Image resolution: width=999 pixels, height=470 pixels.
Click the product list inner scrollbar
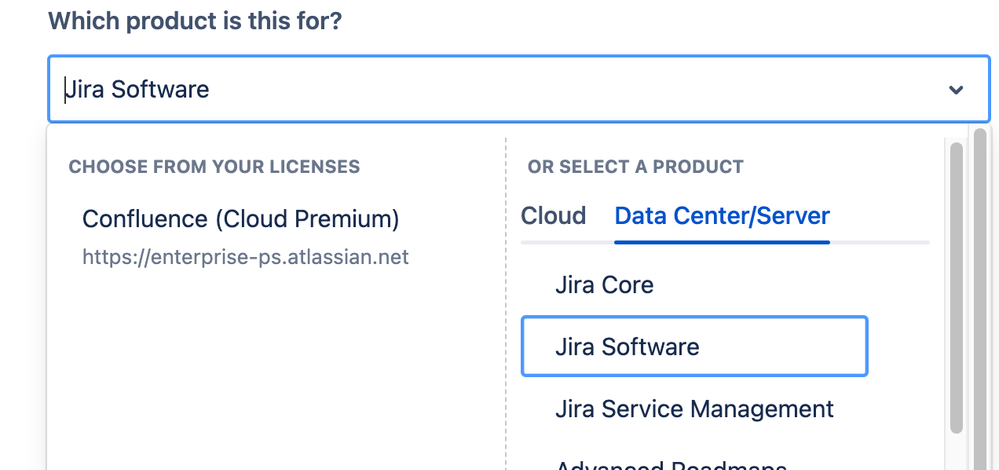click(956, 288)
